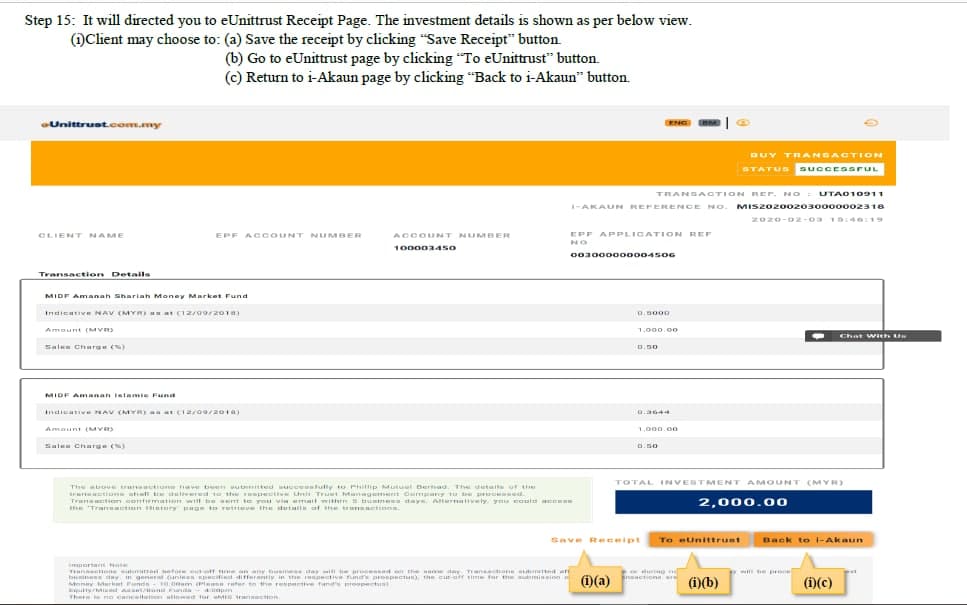Viewport: 967px width, 605px height.
Task: Click sales charge 0.50 of Amanah Islamic Fund
Action: click(648, 446)
